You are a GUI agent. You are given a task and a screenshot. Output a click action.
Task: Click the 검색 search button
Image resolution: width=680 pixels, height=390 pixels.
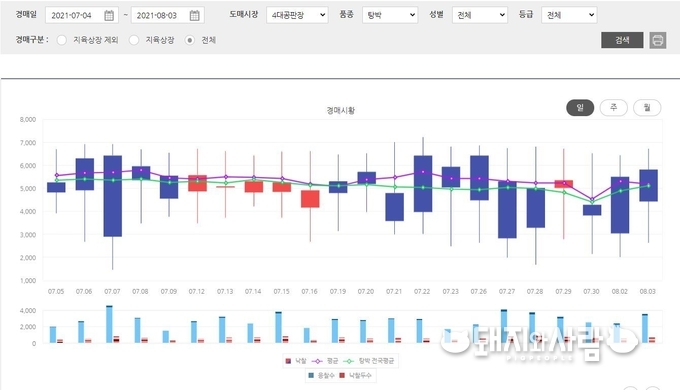[x=622, y=40]
